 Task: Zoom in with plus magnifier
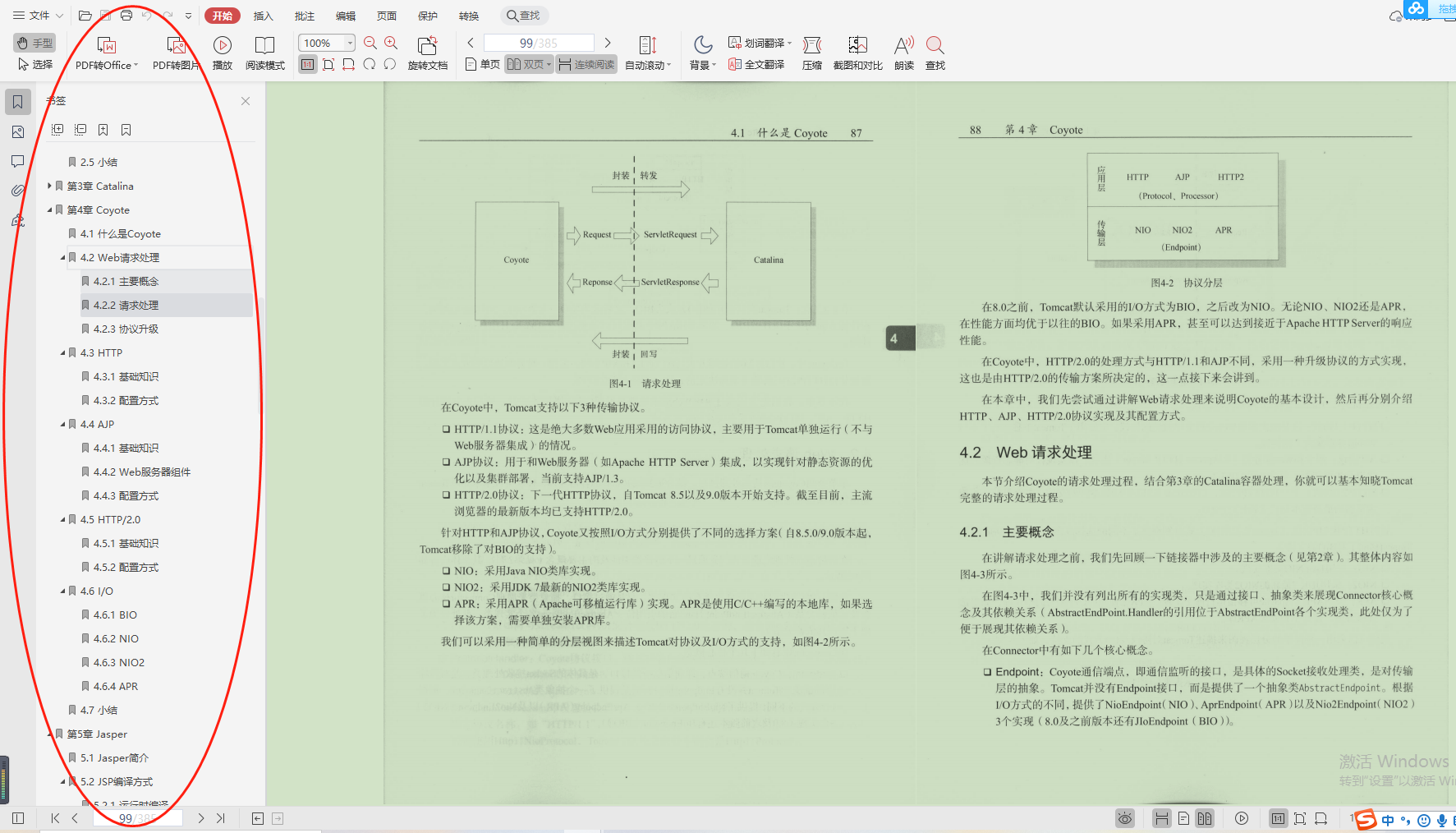(391, 43)
